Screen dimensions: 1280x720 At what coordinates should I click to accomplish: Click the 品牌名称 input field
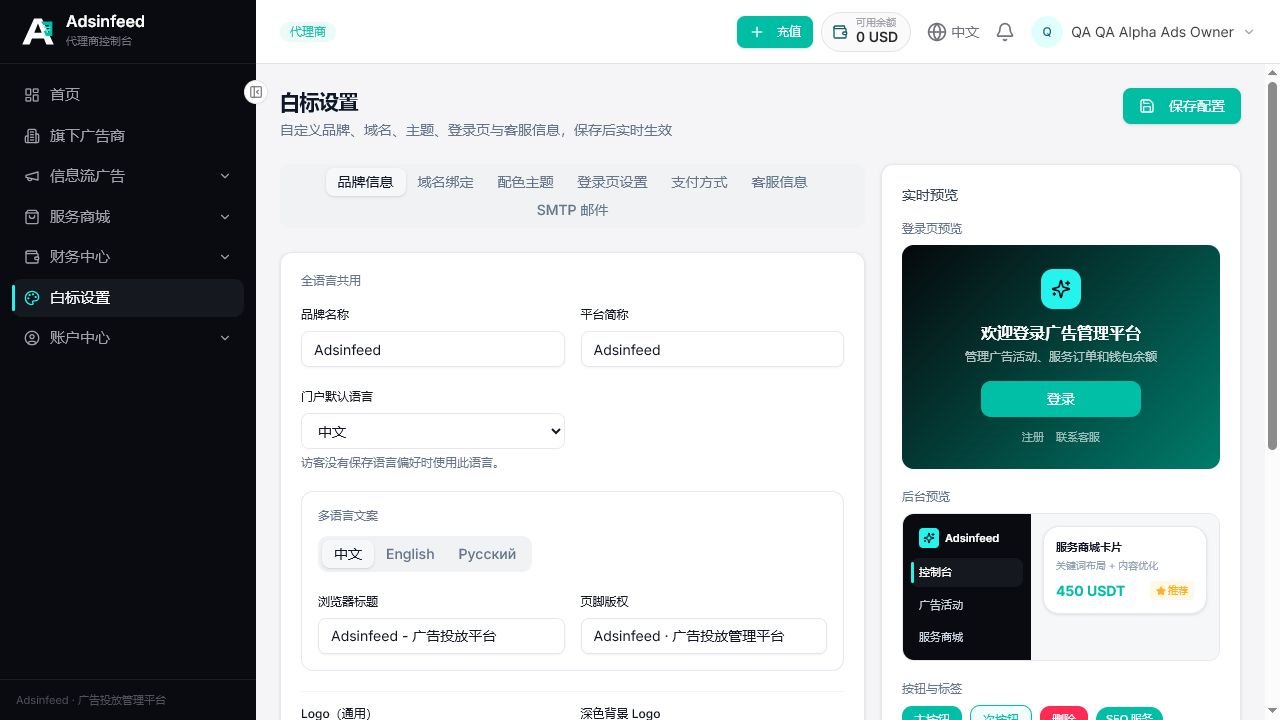(433, 350)
